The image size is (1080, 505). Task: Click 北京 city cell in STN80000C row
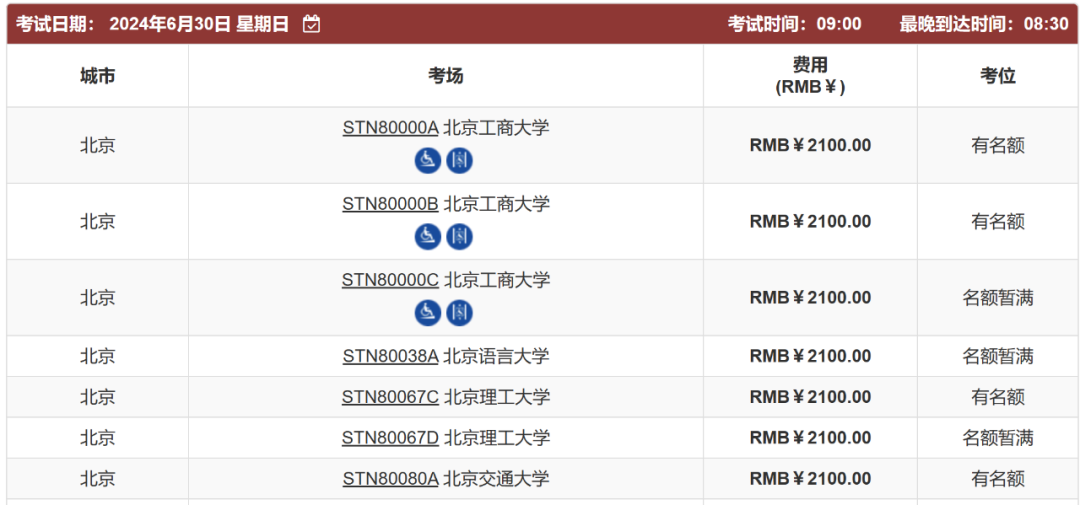pos(98,298)
